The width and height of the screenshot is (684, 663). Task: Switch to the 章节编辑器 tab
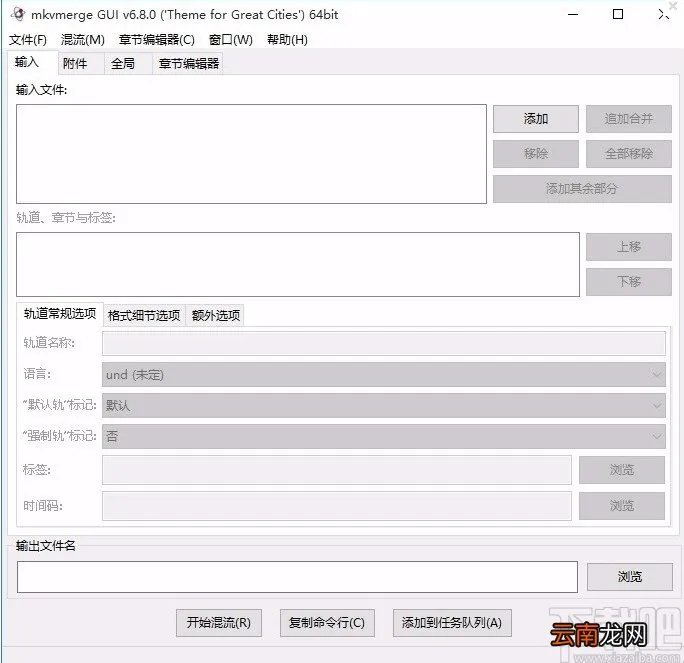pyautogui.click(x=188, y=64)
